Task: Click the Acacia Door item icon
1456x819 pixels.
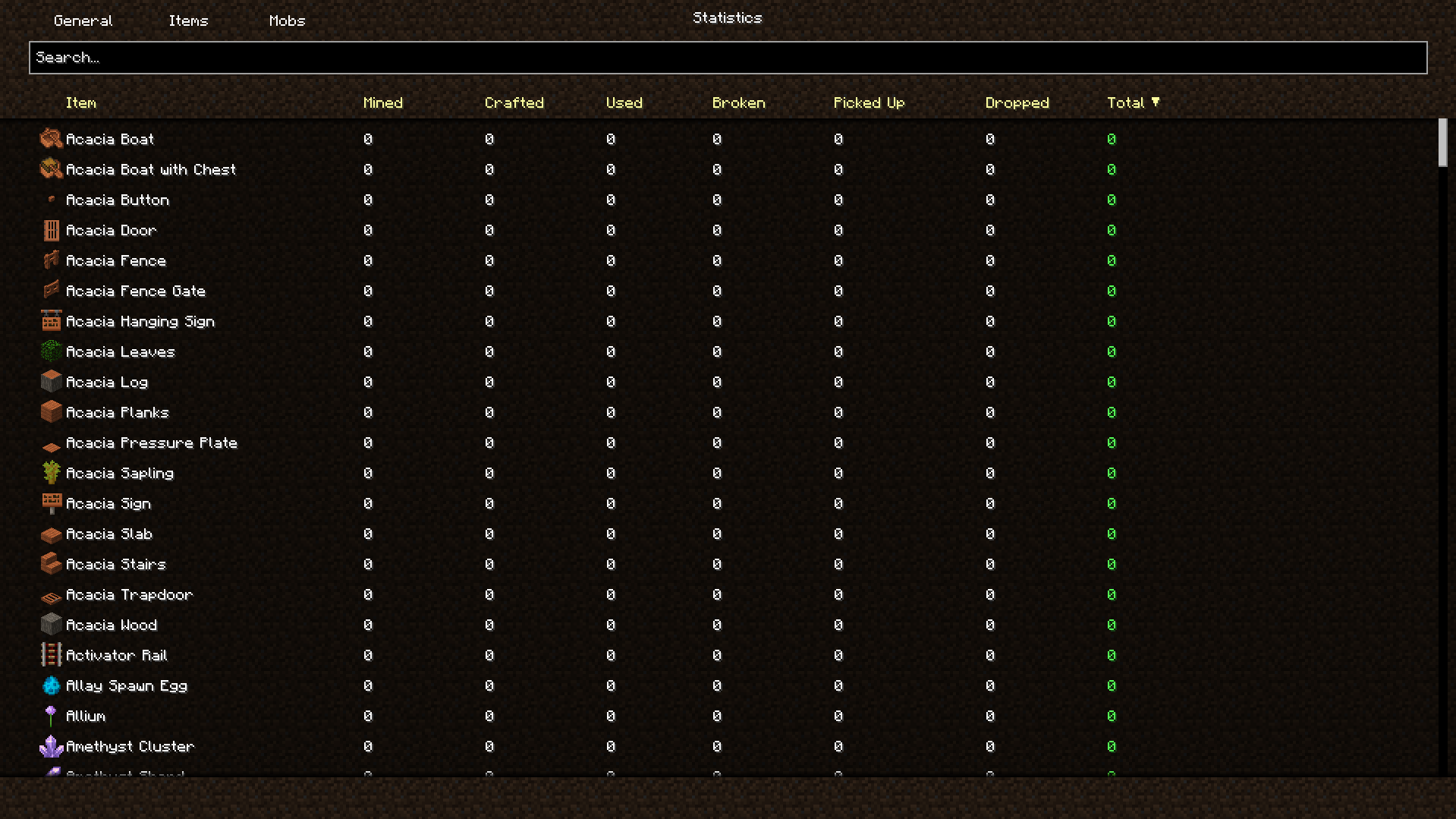Action: [x=51, y=230]
